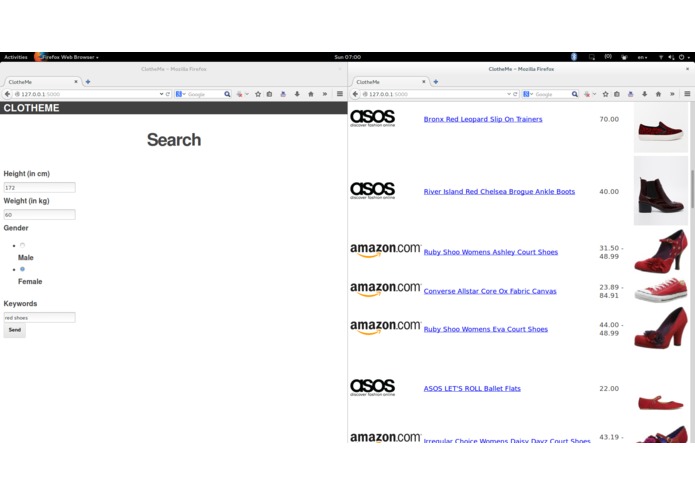Open new tab in left window
Image resolution: width=695 pixels, height=494 pixels.
pyautogui.click(x=88, y=82)
